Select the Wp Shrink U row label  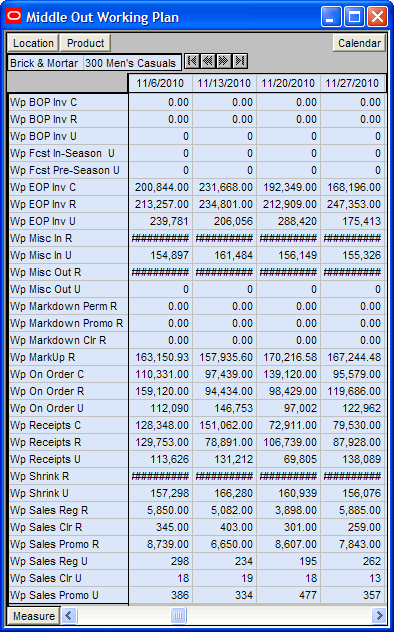click(68, 493)
